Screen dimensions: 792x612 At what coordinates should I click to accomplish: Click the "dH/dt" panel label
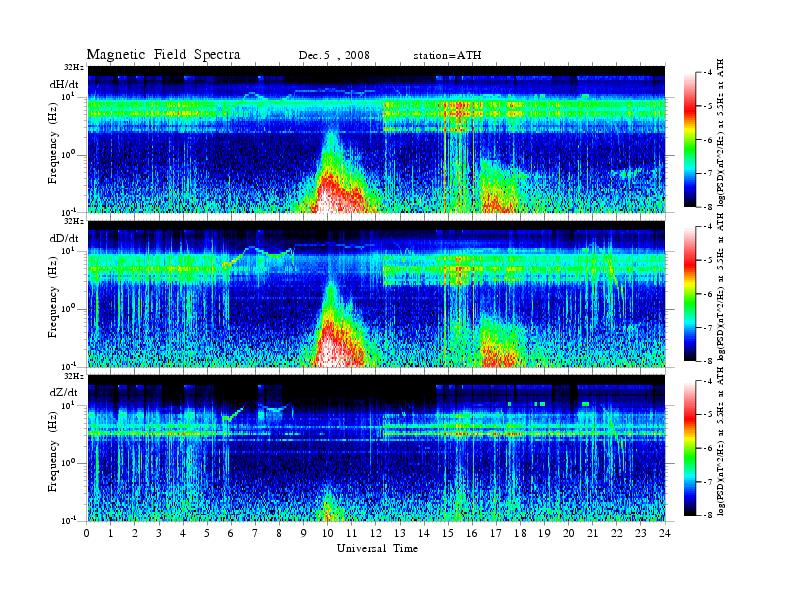coord(64,84)
